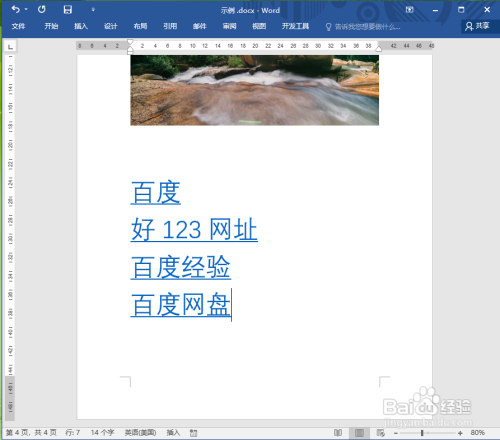Click the first line indent marker
500x440 pixels.
point(130,42)
